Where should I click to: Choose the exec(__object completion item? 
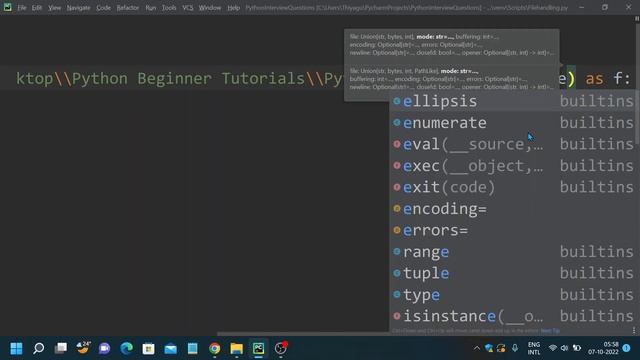tap(512, 166)
